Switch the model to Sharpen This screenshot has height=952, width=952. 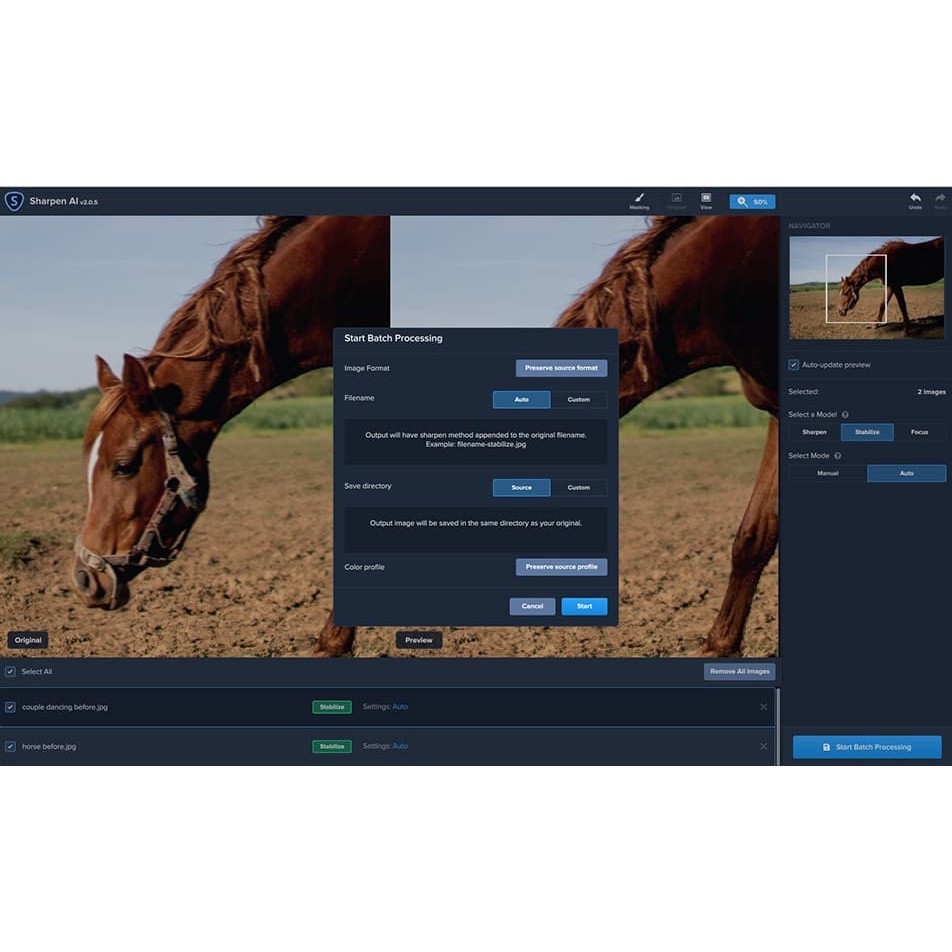click(x=814, y=432)
